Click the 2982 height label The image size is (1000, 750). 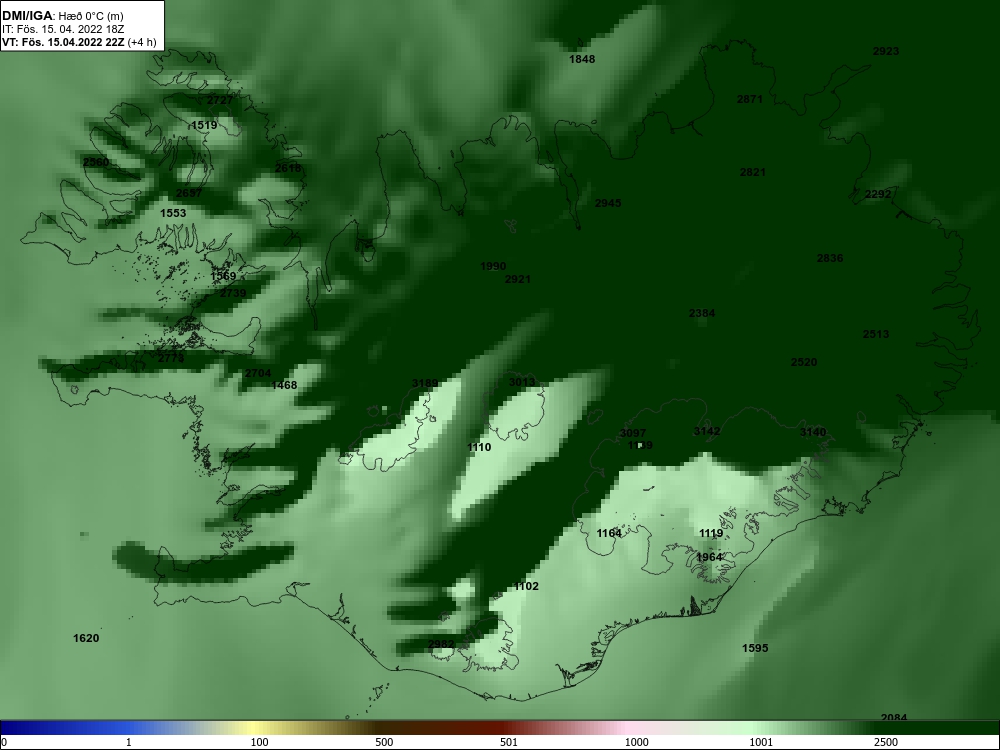tap(441, 644)
